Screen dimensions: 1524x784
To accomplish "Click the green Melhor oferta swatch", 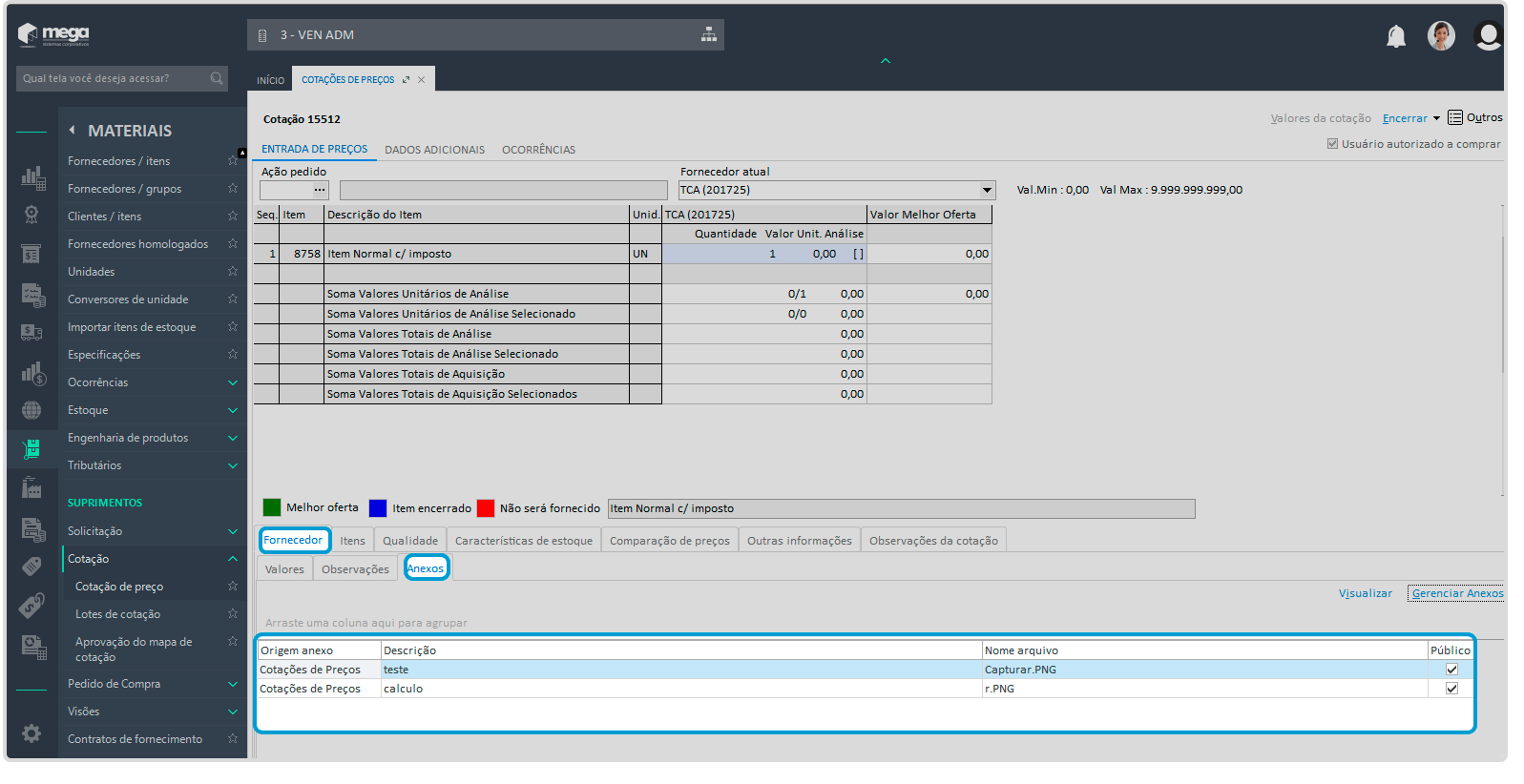I will [272, 507].
